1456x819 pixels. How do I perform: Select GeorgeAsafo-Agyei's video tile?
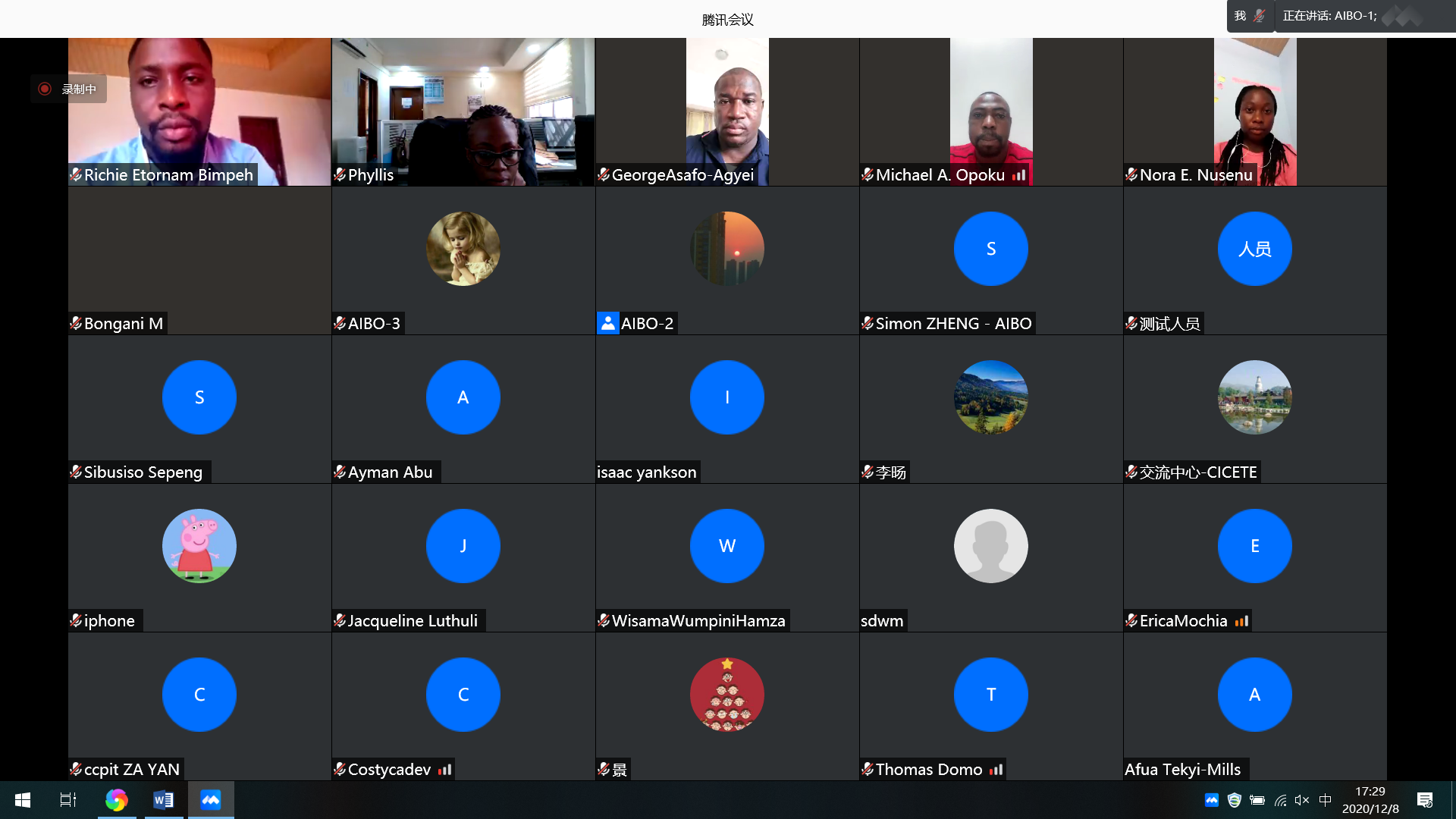(727, 111)
